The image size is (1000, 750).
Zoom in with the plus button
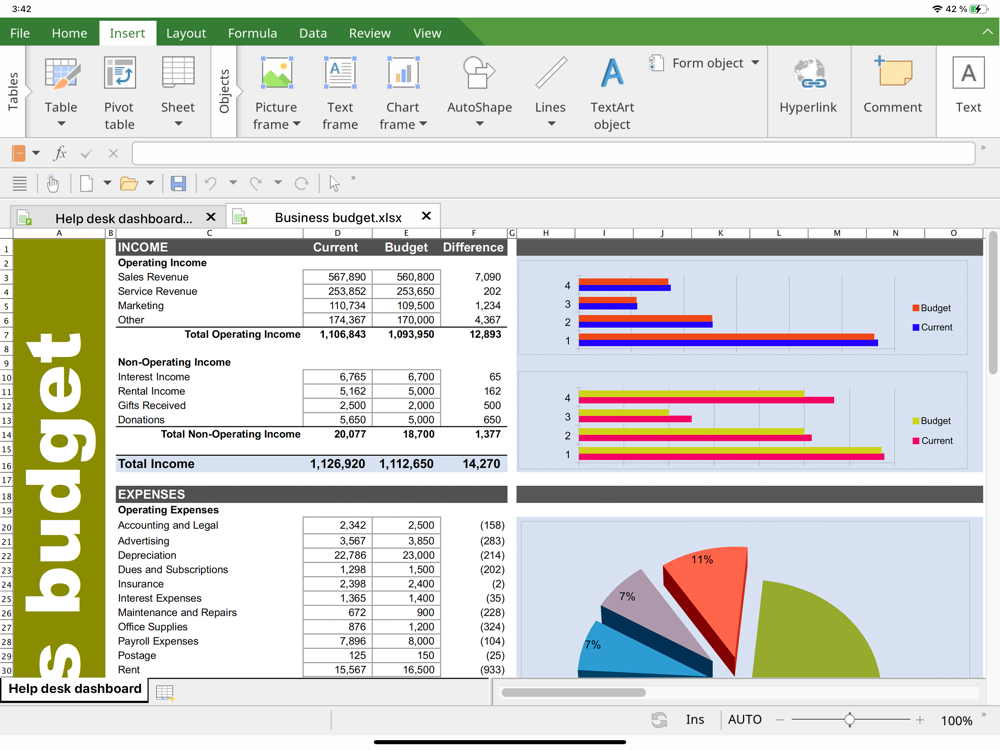(x=920, y=720)
